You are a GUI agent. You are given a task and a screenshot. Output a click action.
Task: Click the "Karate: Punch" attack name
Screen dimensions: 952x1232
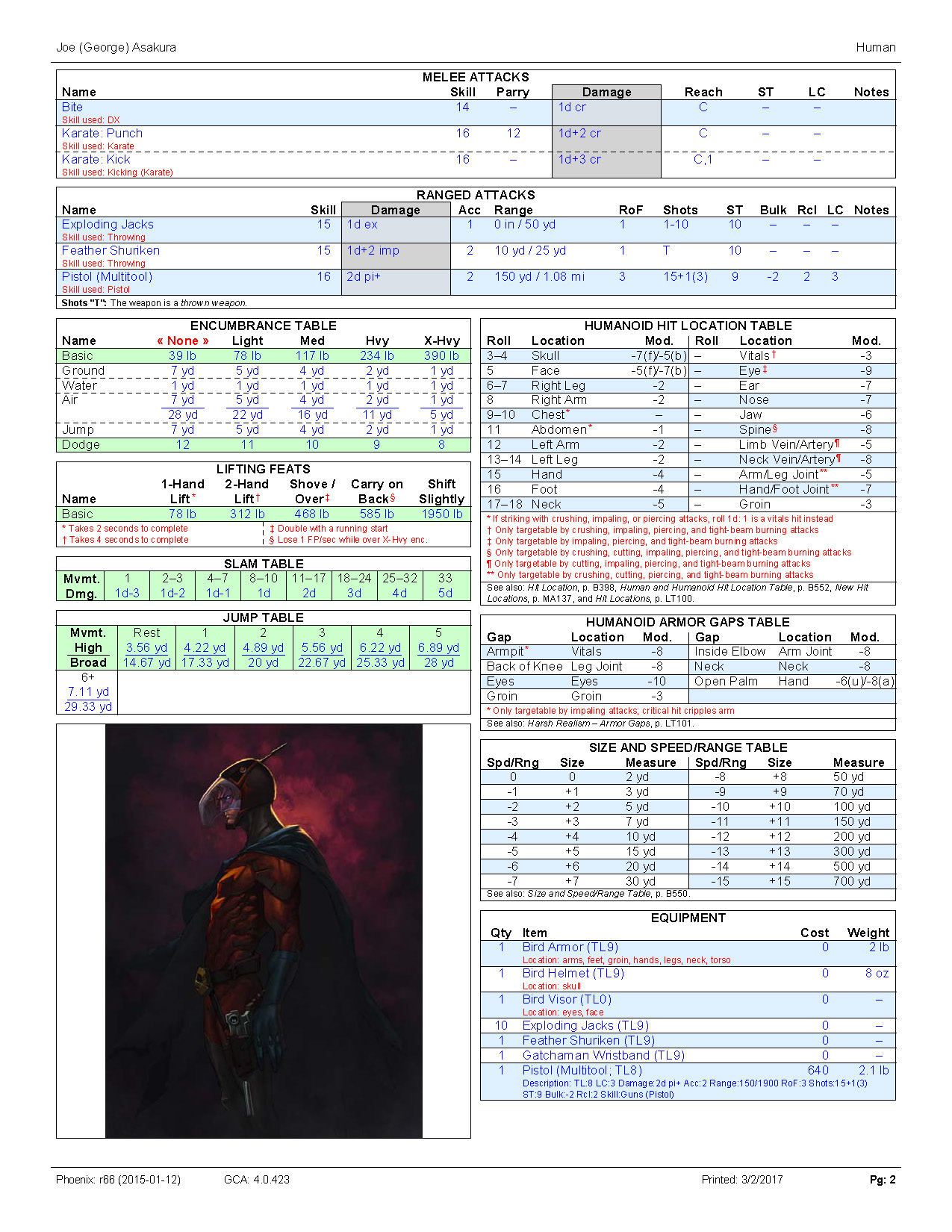102,134
